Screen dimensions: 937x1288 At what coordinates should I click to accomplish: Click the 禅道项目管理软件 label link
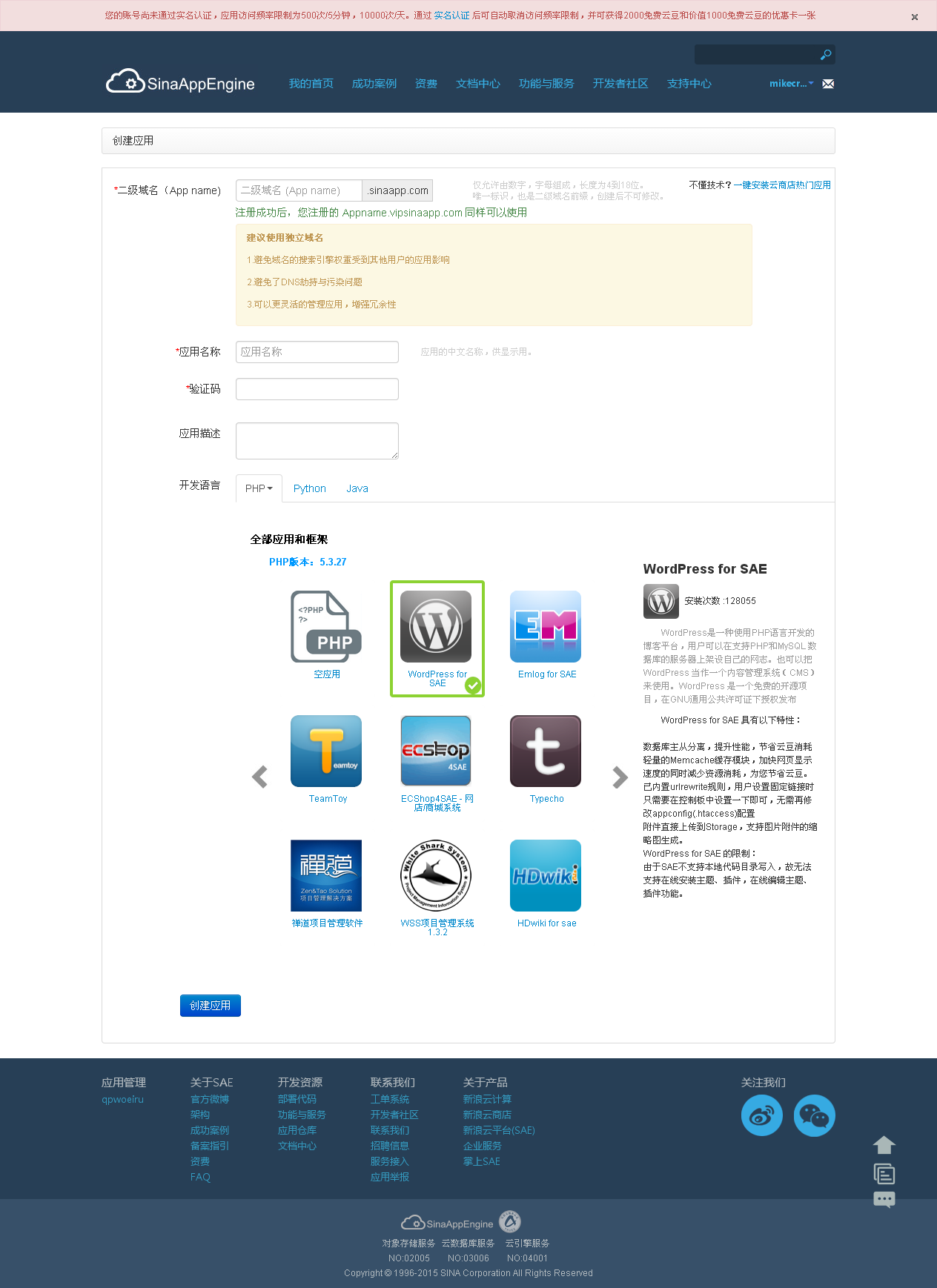pyautogui.click(x=327, y=923)
